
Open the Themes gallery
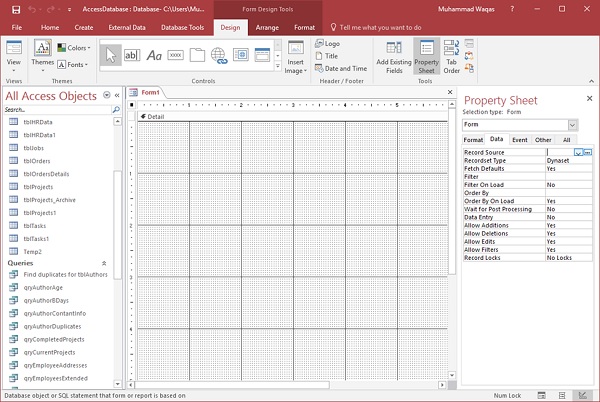click(43, 52)
